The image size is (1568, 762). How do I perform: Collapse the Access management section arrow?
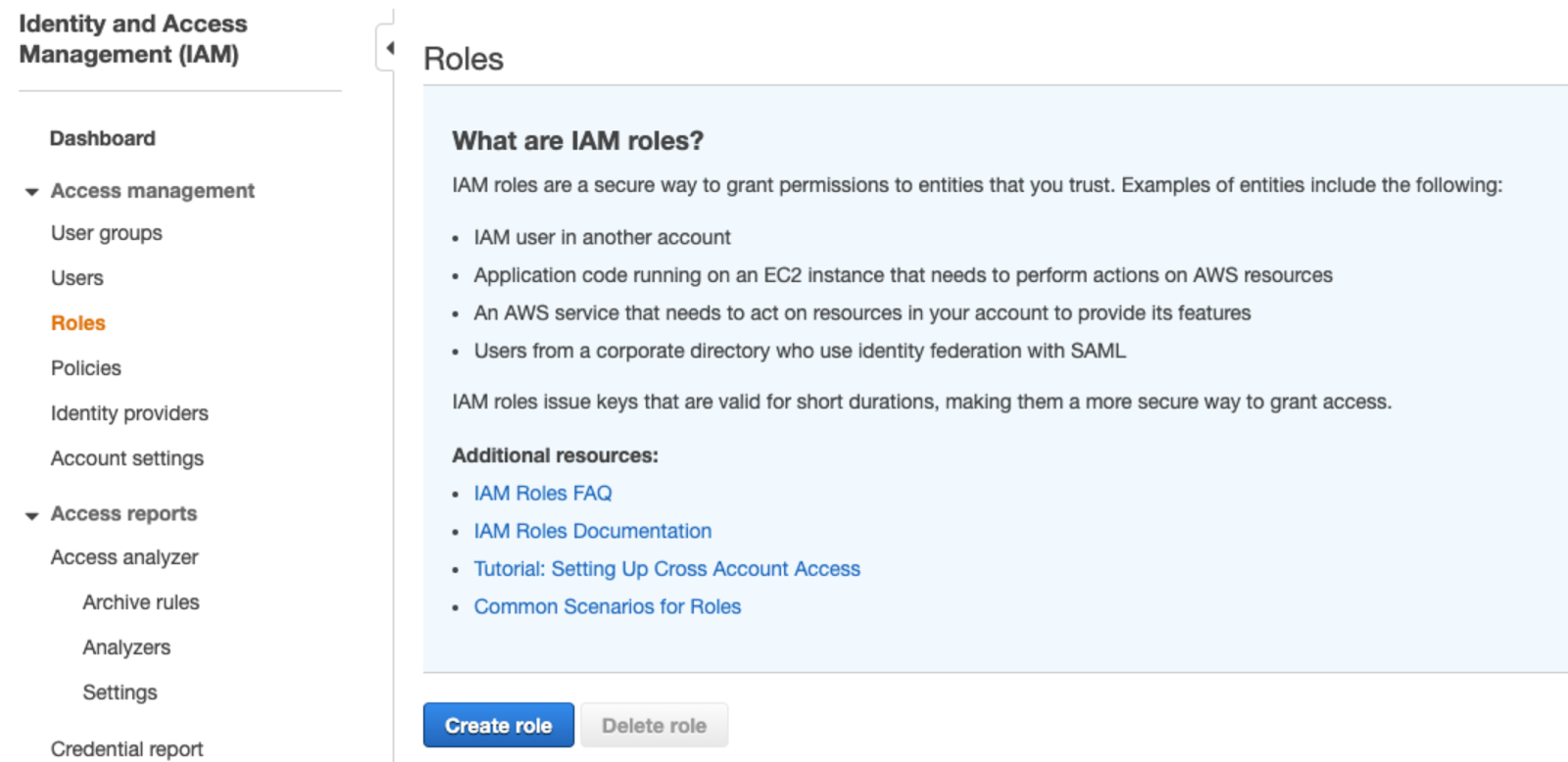31,192
